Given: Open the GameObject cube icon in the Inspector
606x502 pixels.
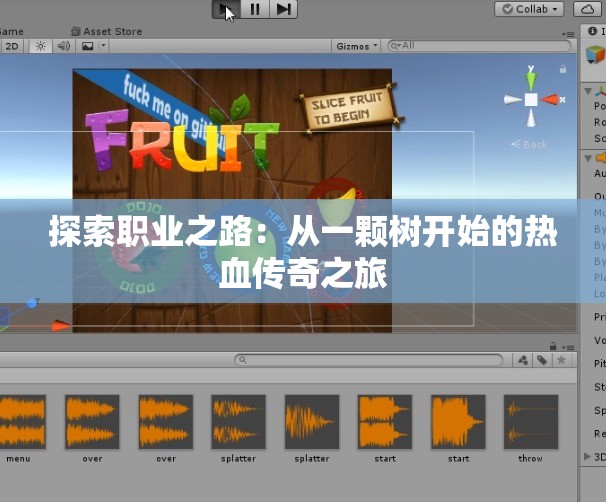Looking at the screenshot, I should (x=595, y=55).
